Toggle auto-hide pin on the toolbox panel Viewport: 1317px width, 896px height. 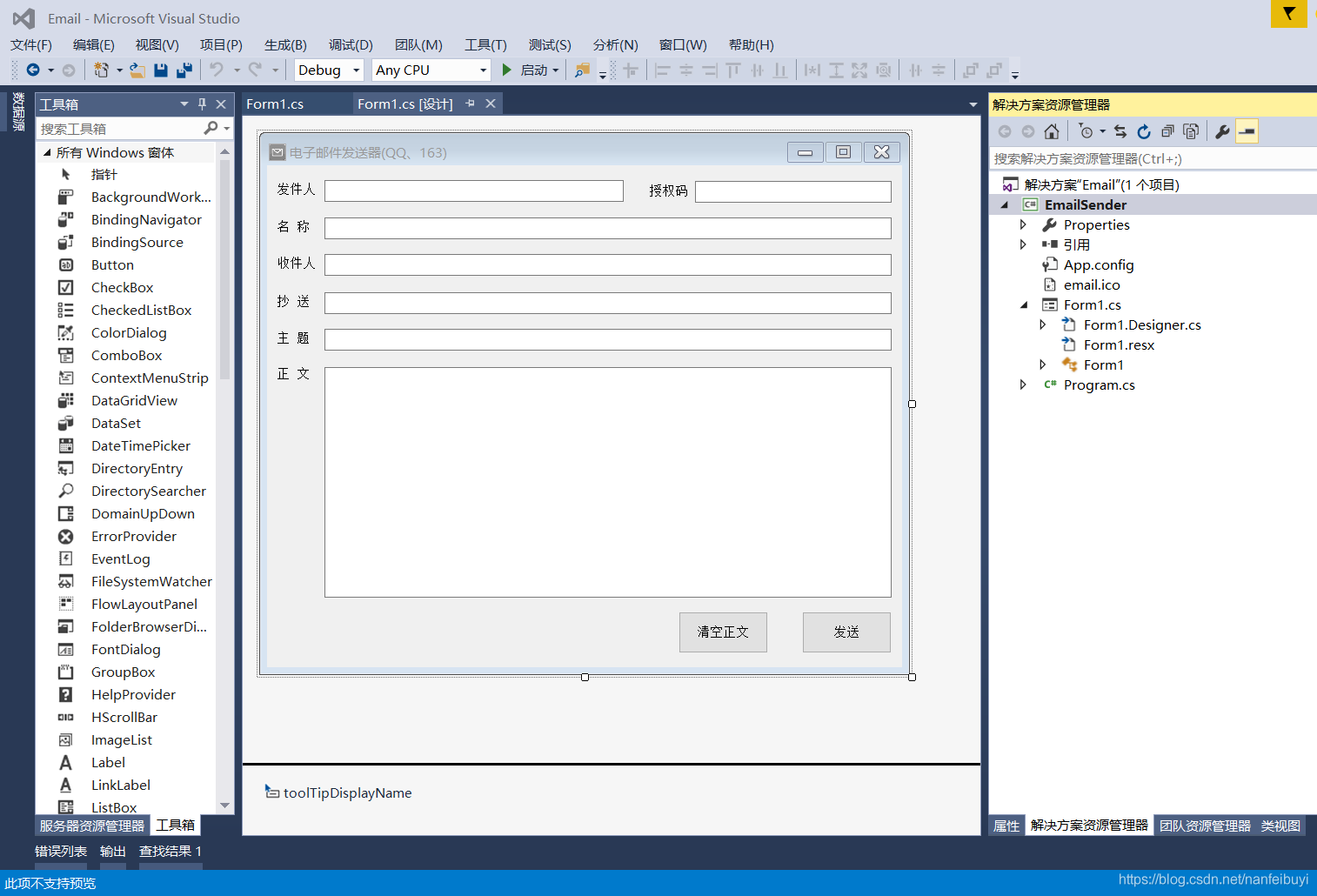202,104
